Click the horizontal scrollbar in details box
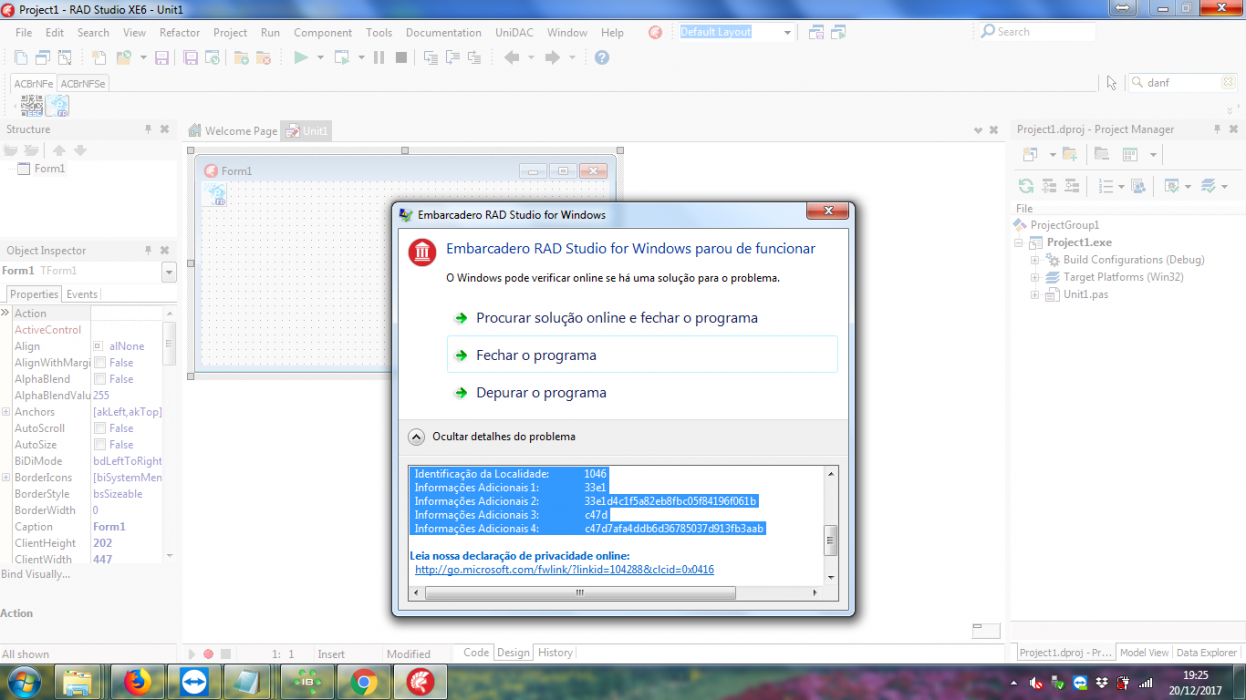The height and width of the screenshot is (700, 1246). click(x=581, y=593)
